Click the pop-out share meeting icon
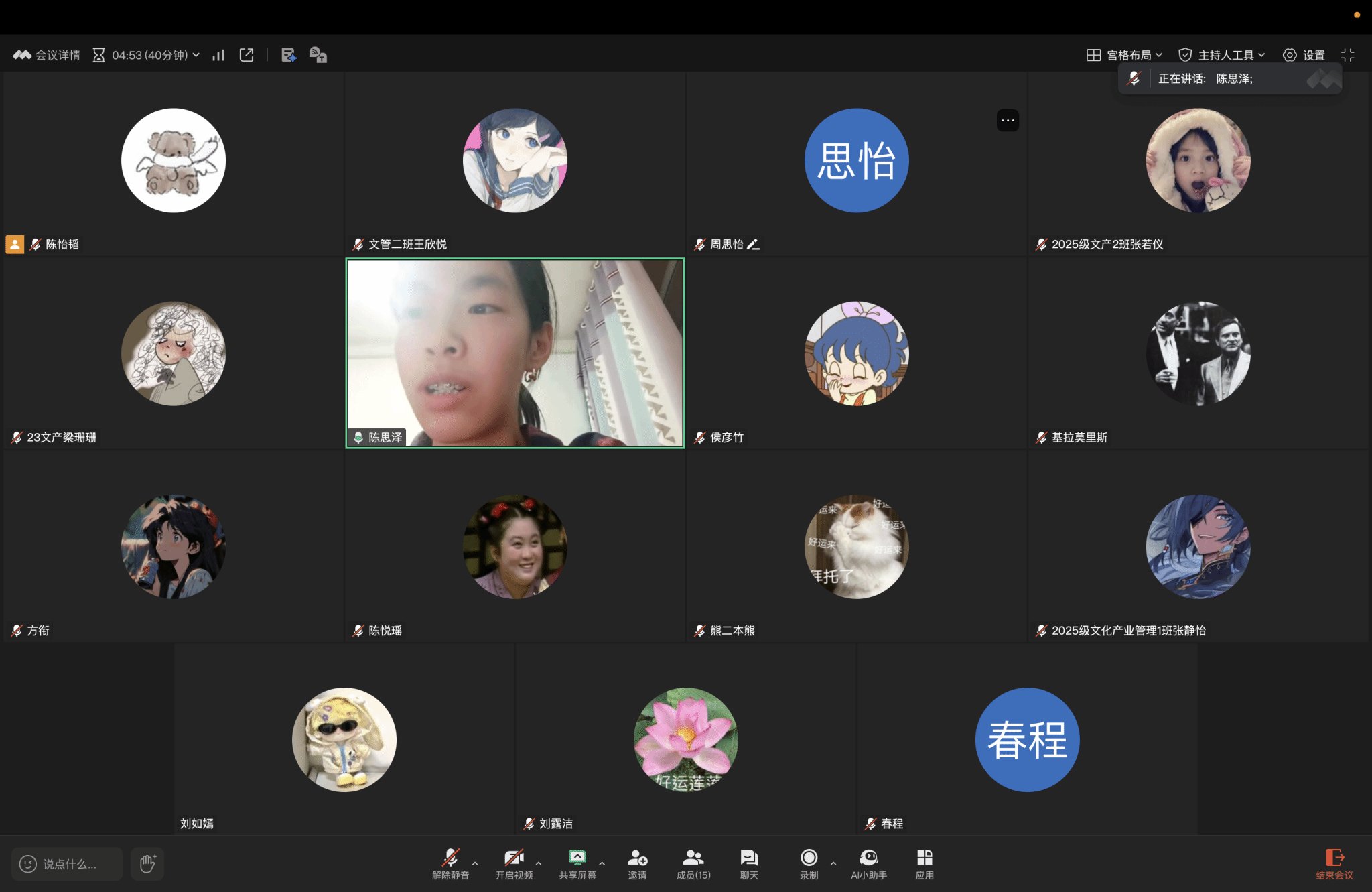Screen dimensions: 1372x892 click(247, 55)
